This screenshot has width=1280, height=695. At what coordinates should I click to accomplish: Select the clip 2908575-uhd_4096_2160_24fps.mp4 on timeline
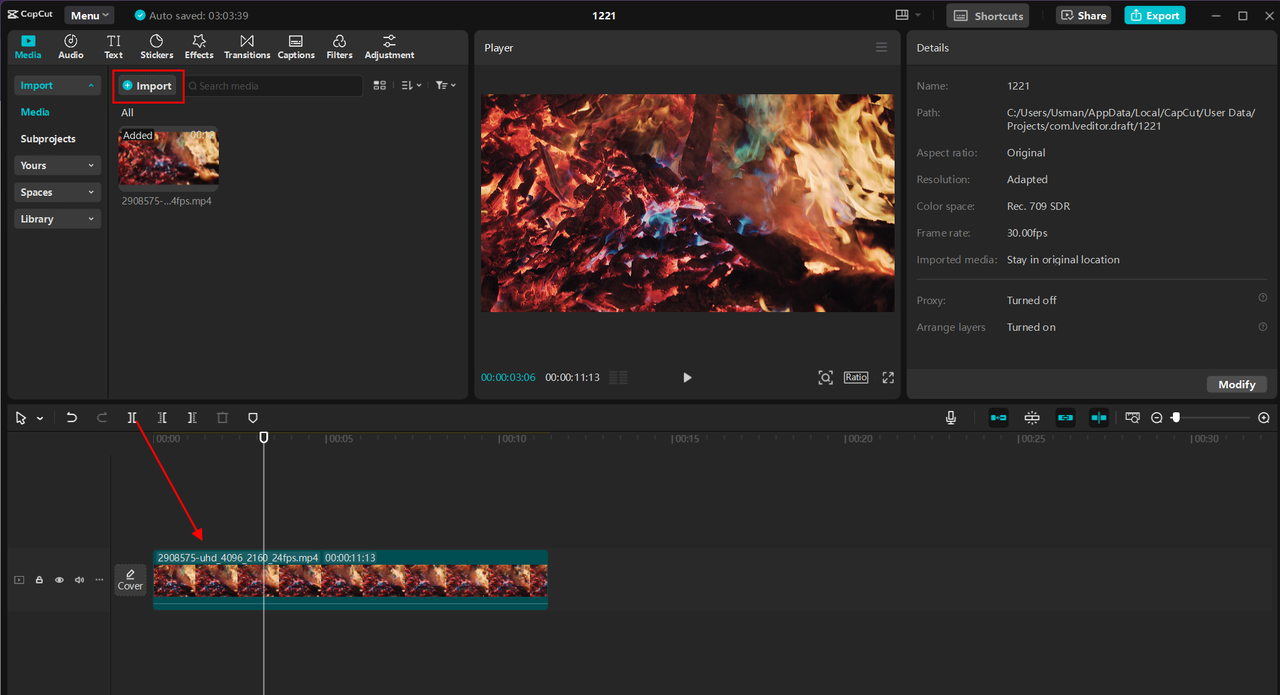pyautogui.click(x=350, y=579)
